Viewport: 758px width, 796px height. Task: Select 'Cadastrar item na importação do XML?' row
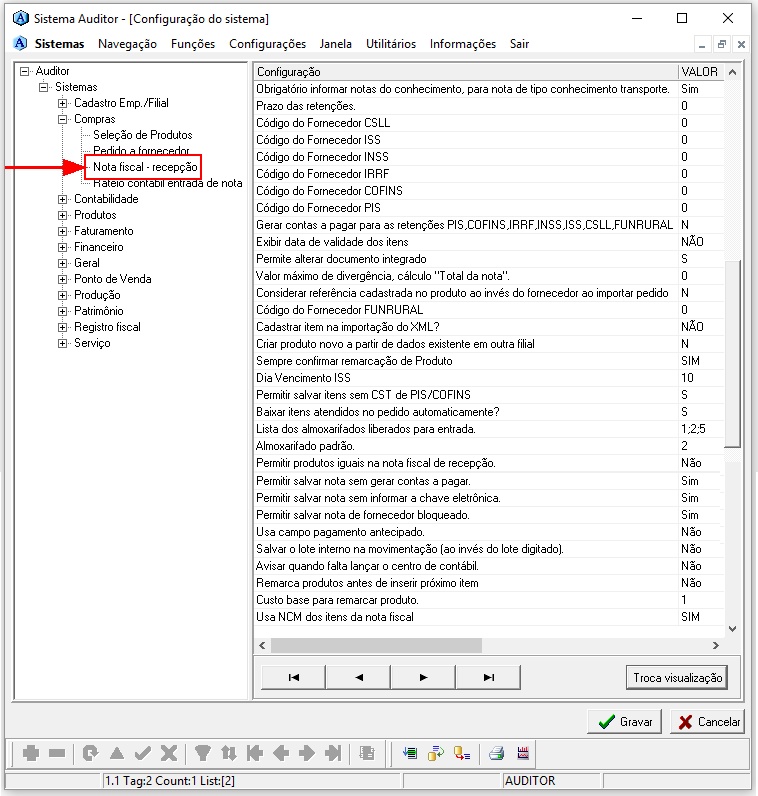tap(488, 327)
